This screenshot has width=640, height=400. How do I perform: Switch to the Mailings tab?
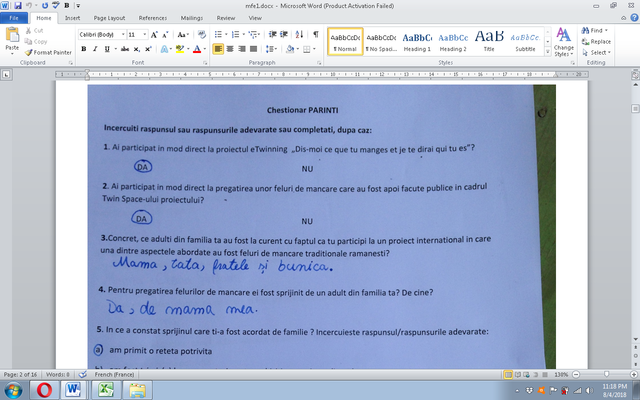click(192, 18)
